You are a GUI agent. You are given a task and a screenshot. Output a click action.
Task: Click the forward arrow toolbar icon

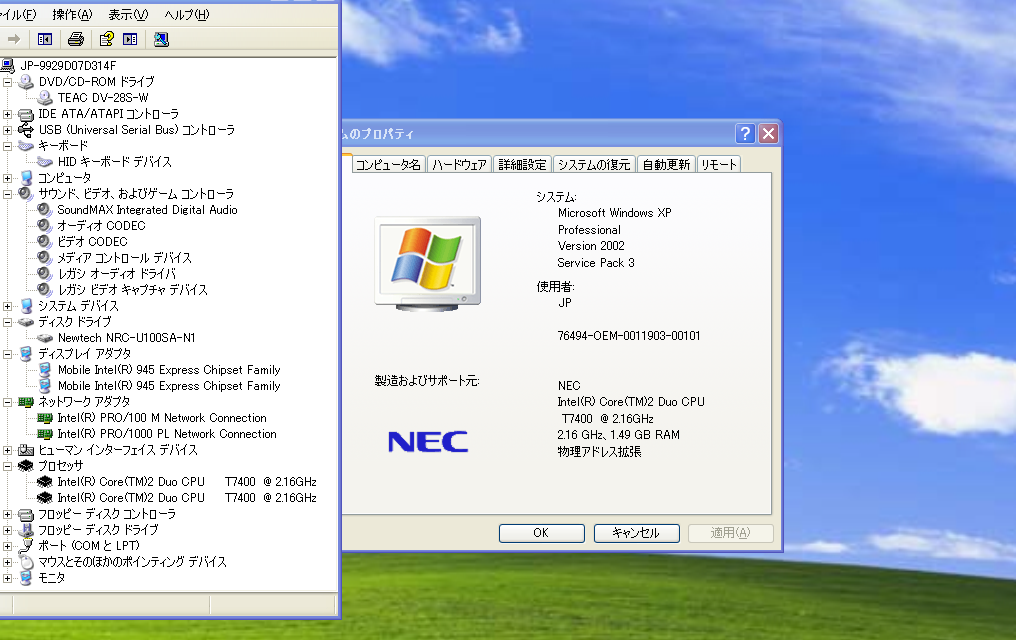pos(14,40)
